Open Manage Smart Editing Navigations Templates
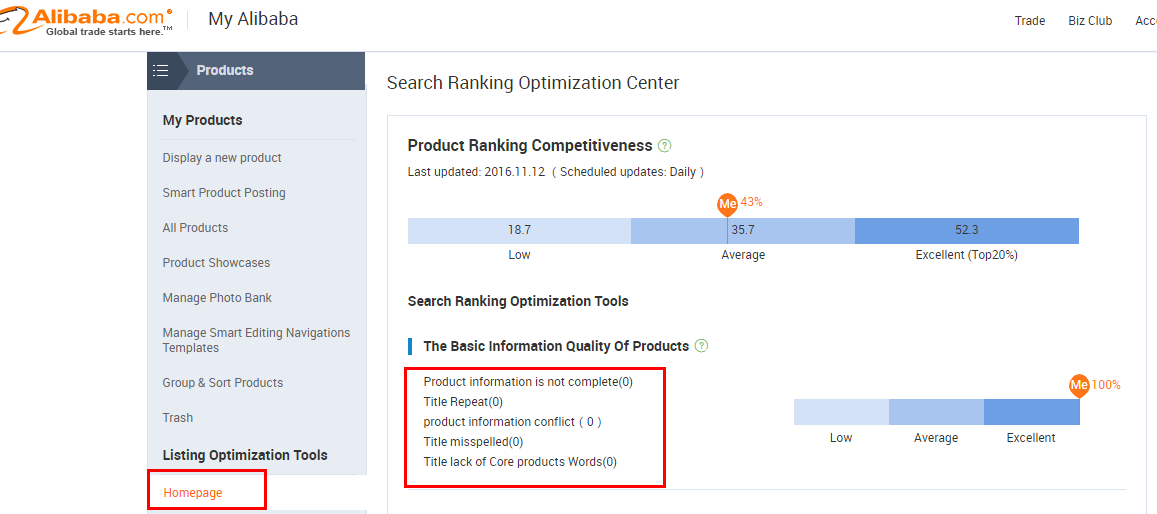Image resolution: width=1157 pixels, height=514 pixels. [x=256, y=340]
